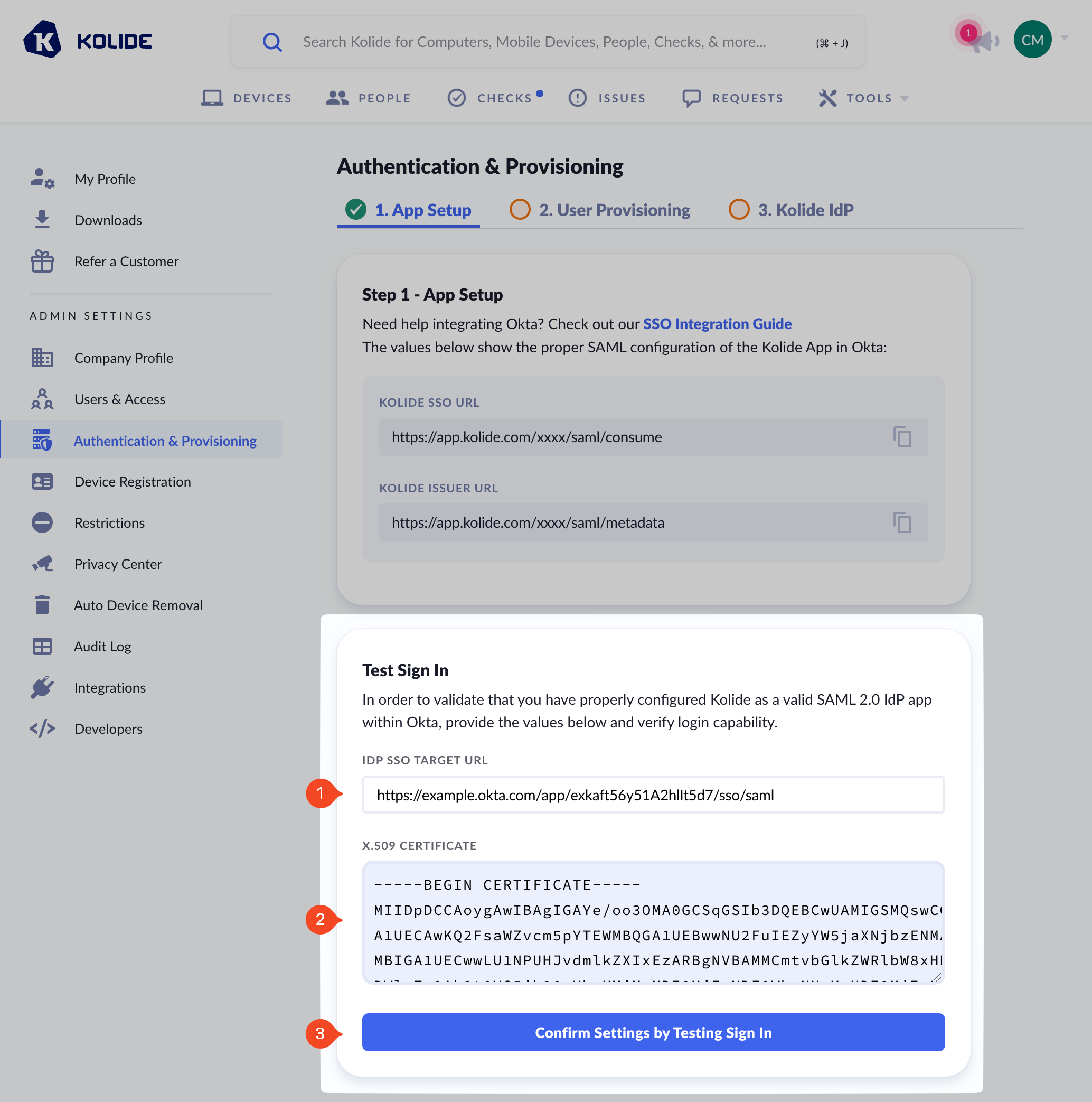
Task: Click the Authentication & Provisioning shield icon
Action: (42, 441)
